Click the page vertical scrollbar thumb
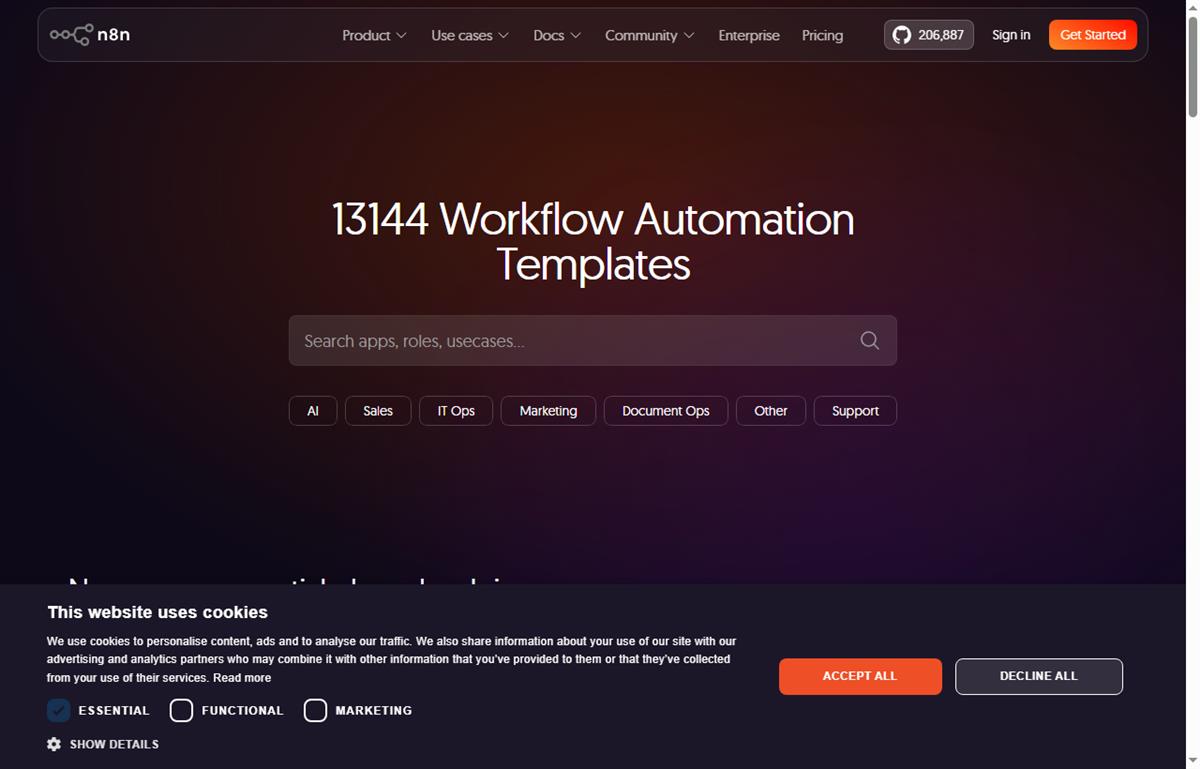 (x=1192, y=66)
